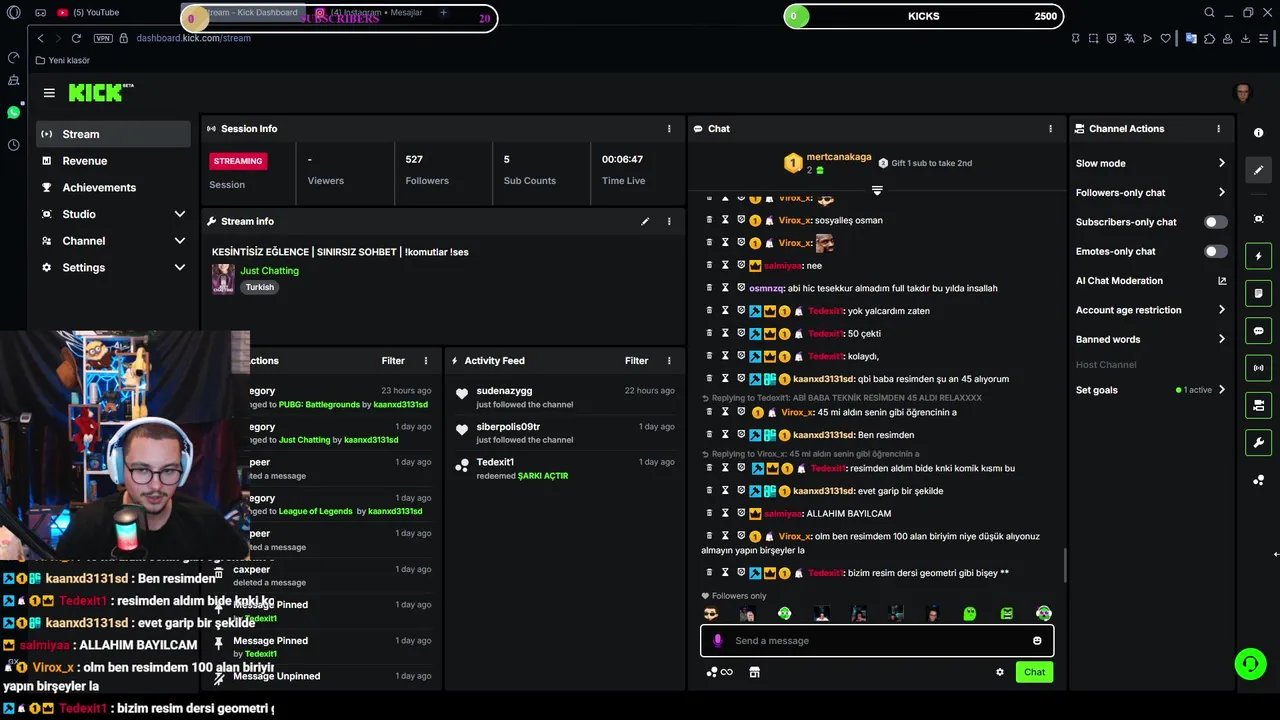The image size is (1280, 720).
Task: Click the green Chat send button
Action: click(1034, 672)
